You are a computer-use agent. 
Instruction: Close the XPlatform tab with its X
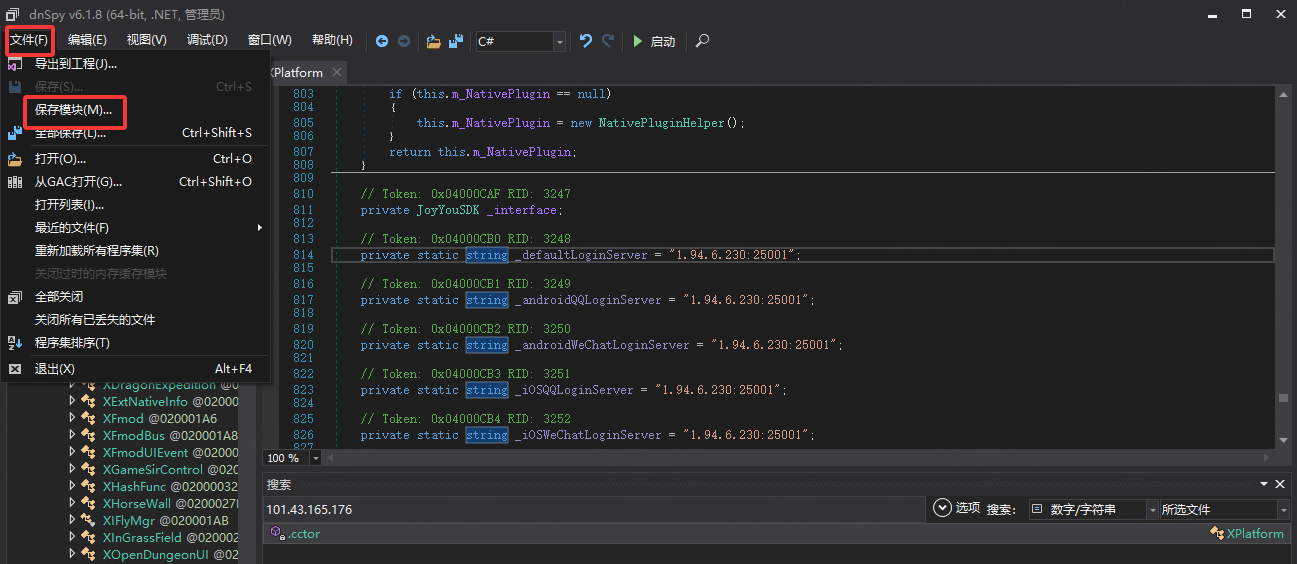pyautogui.click(x=337, y=72)
